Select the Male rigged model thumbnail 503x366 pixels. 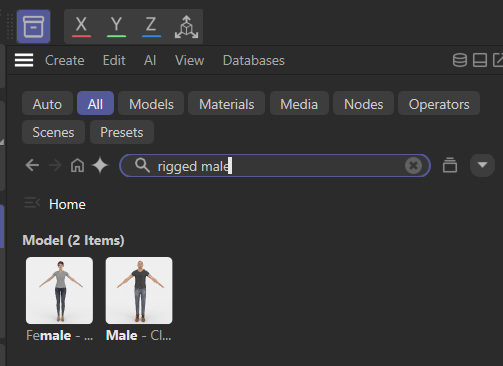coord(139,290)
